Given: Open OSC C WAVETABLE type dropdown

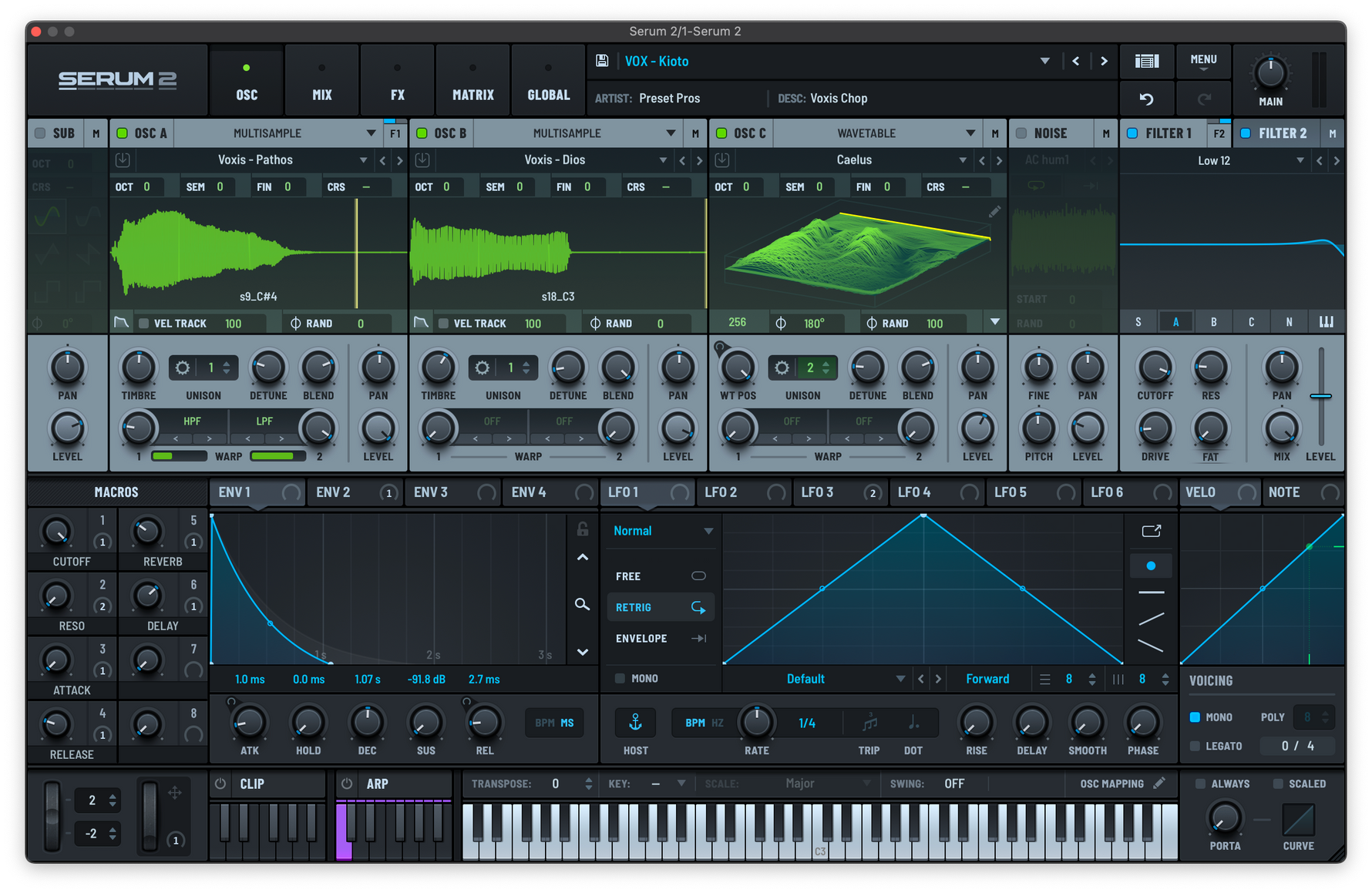Looking at the screenshot, I should click(x=877, y=133).
